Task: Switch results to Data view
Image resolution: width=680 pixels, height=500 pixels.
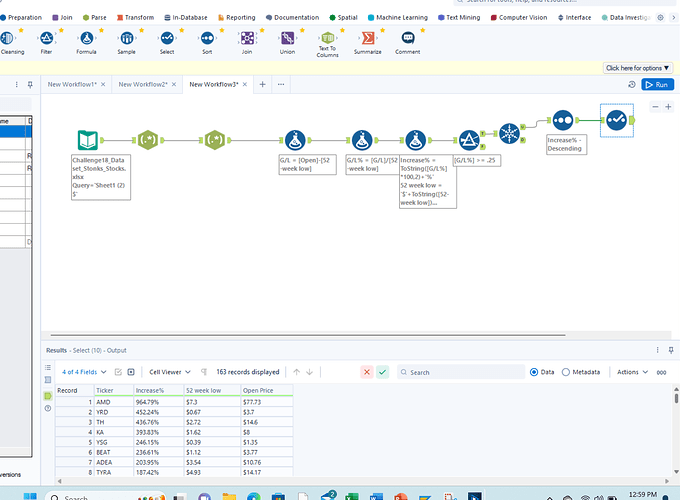Action: (x=542, y=372)
